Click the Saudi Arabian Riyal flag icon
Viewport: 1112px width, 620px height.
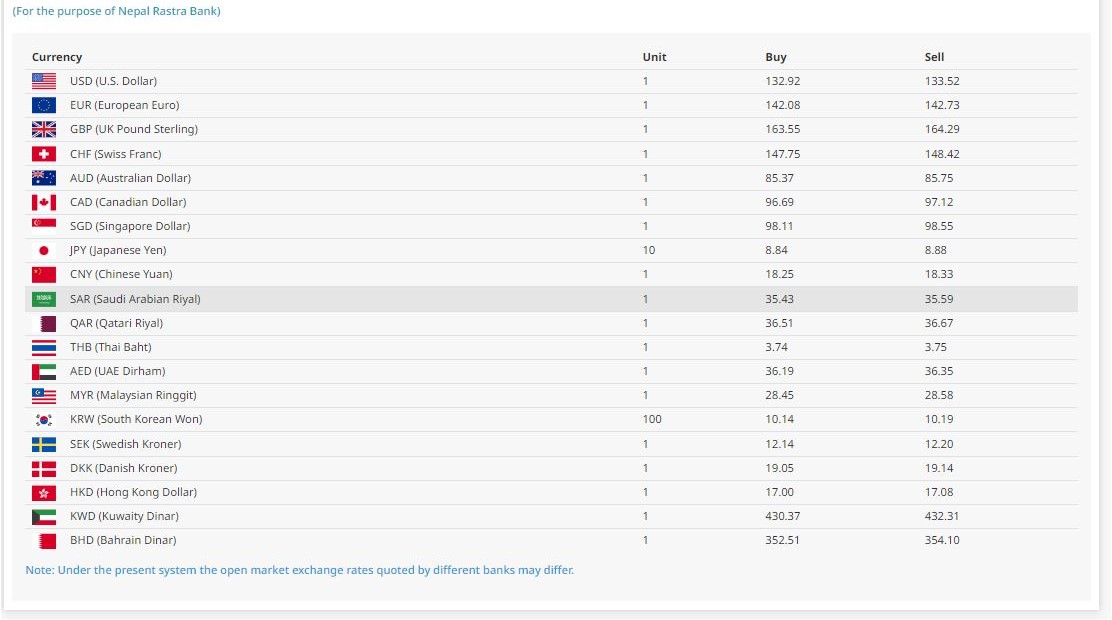44,299
